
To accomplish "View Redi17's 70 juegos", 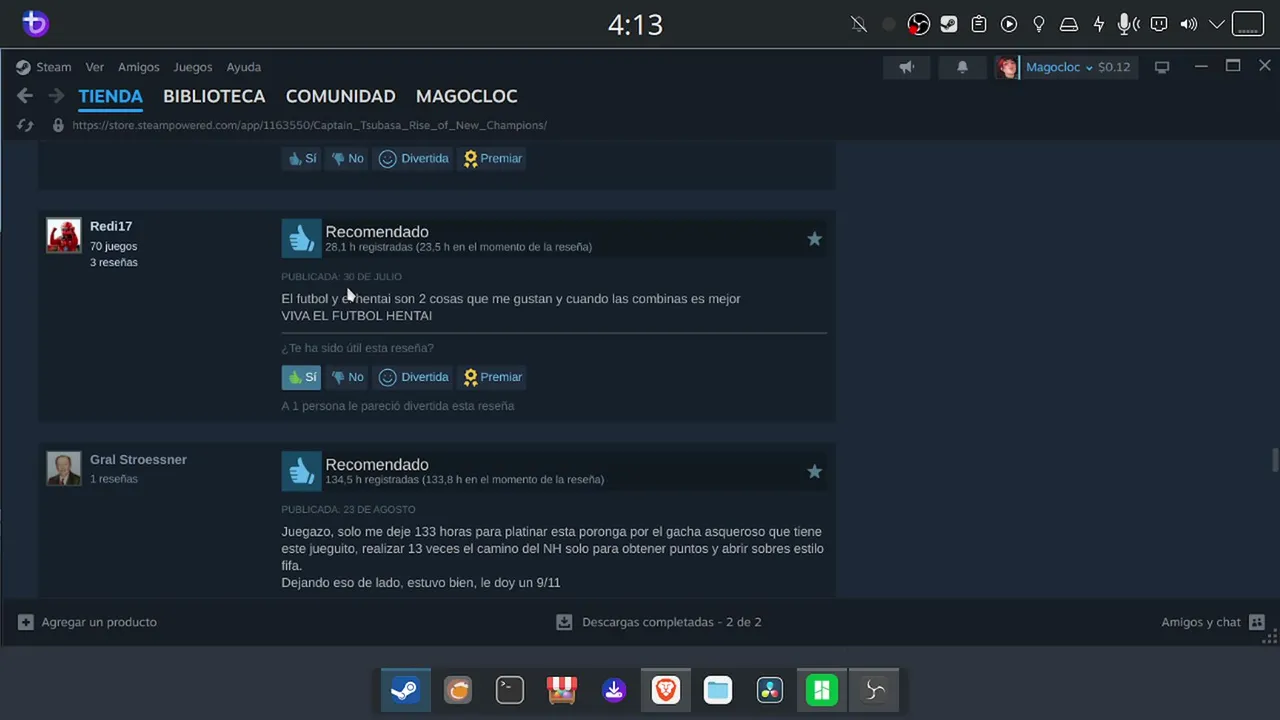I will point(114,246).
